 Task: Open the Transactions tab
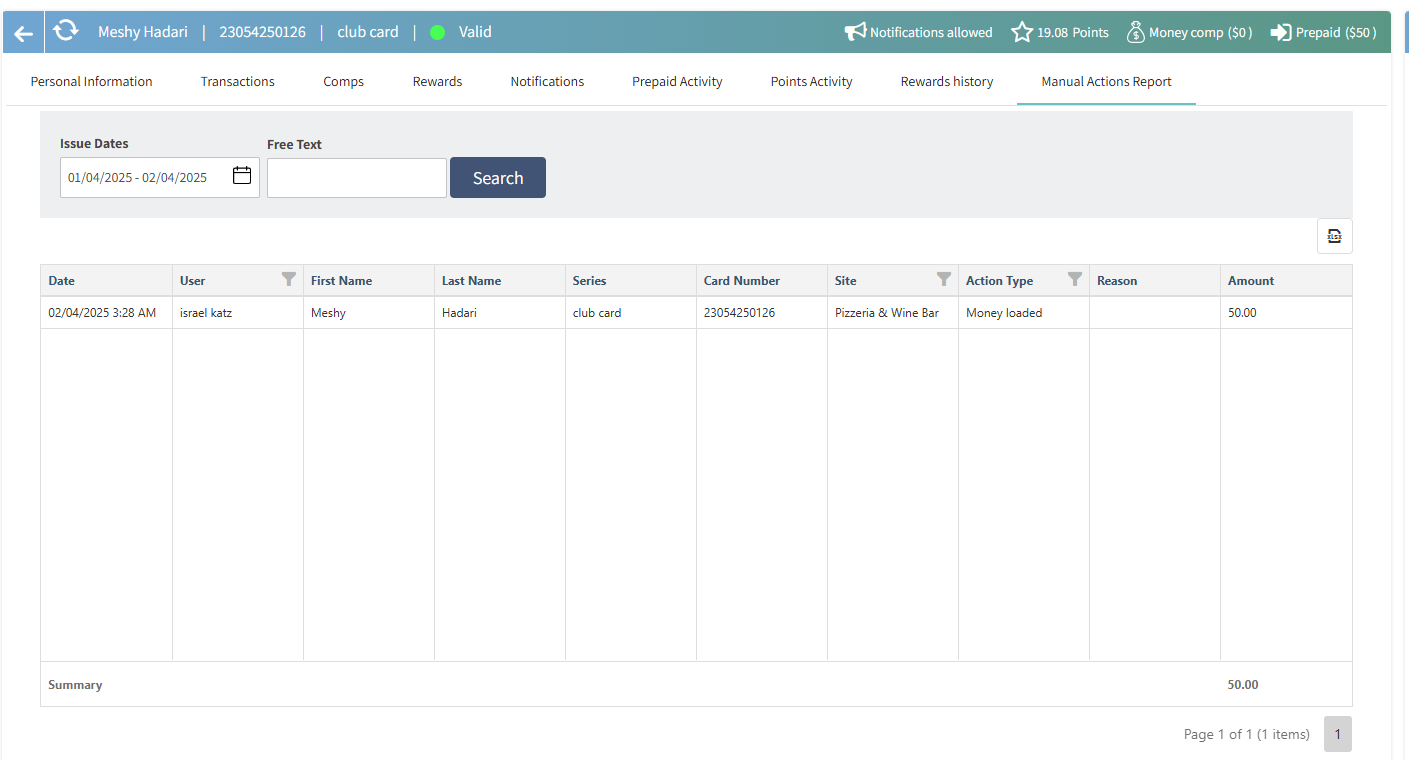pyautogui.click(x=237, y=81)
